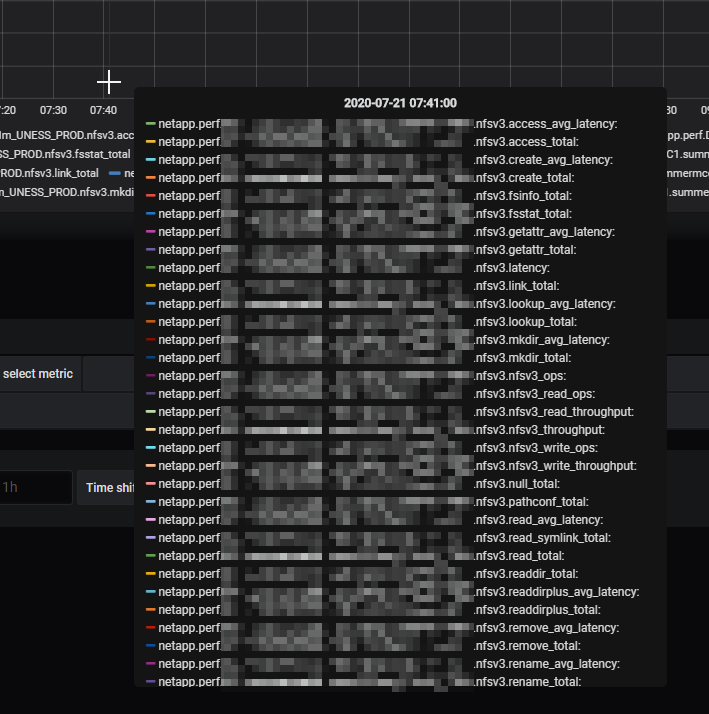The height and width of the screenshot is (714, 709).
Task: Click red swatch beside fsinfo_total row
Action: pyautogui.click(x=150, y=196)
